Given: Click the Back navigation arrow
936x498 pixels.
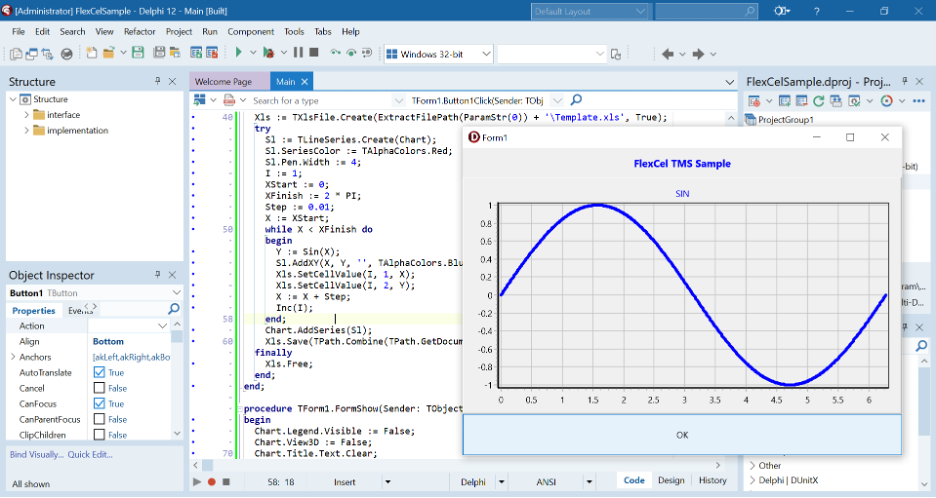Looking at the screenshot, I should [x=667, y=54].
